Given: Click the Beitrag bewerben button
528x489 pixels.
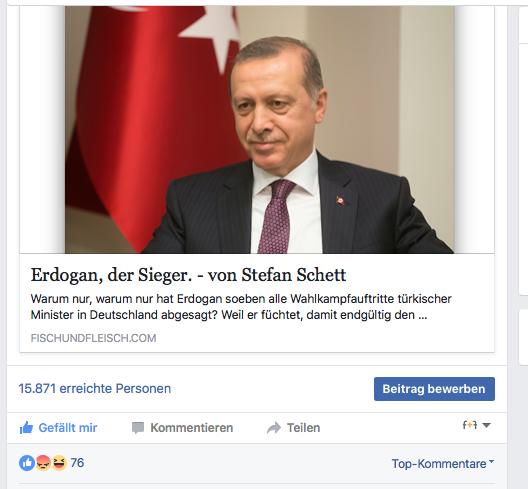Looking at the screenshot, I should (434, 389).
